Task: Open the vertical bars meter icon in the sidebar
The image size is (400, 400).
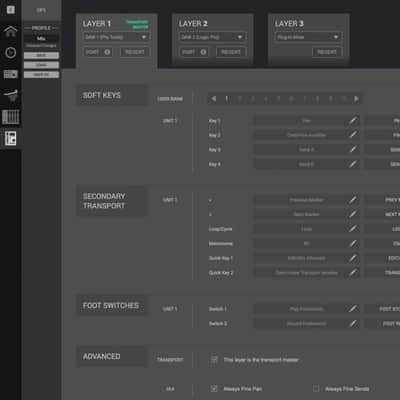Action: tap(10, 117)
